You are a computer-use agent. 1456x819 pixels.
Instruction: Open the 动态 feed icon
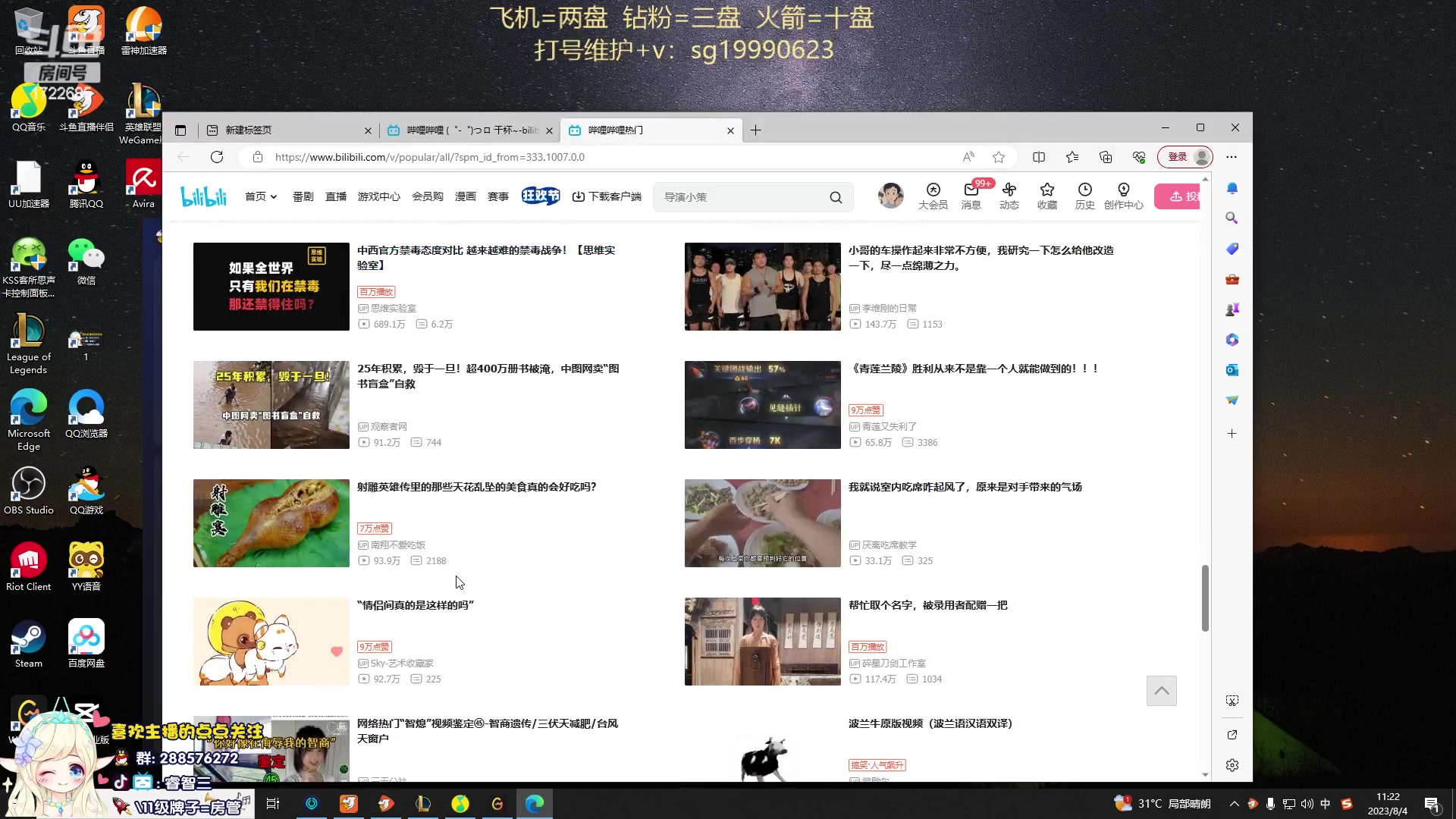1009,196
